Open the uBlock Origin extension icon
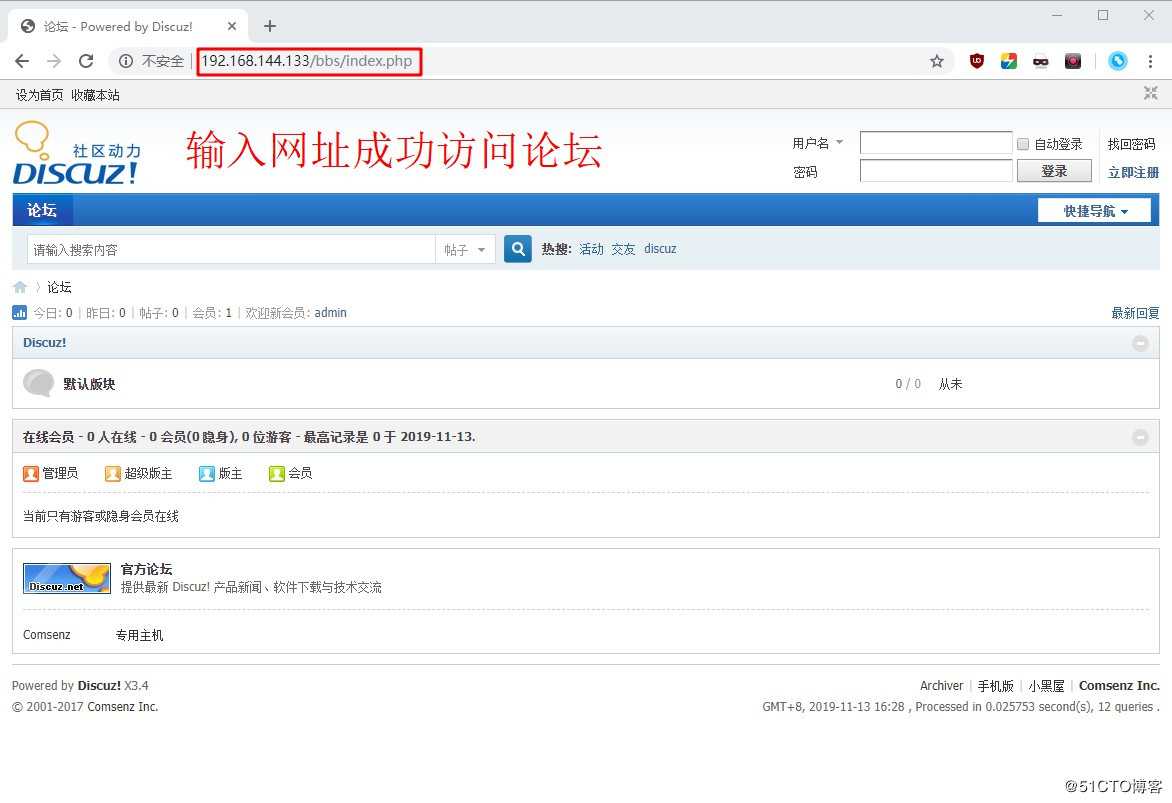This screenshot has height=803, width=1172. click(x=976, y=61)
